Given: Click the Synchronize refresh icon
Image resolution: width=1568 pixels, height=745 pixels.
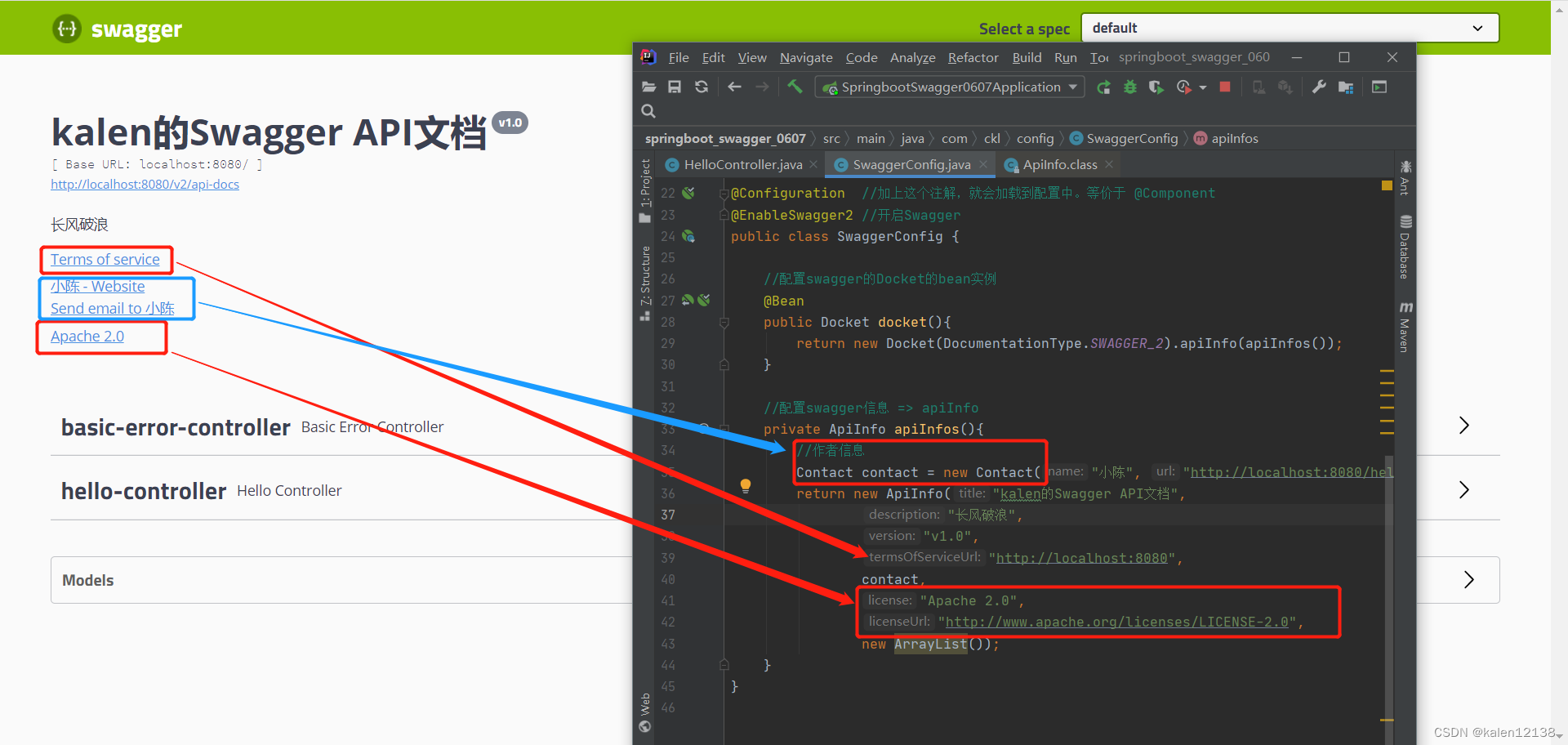Looking at the screenshot, I should (702, 87).
